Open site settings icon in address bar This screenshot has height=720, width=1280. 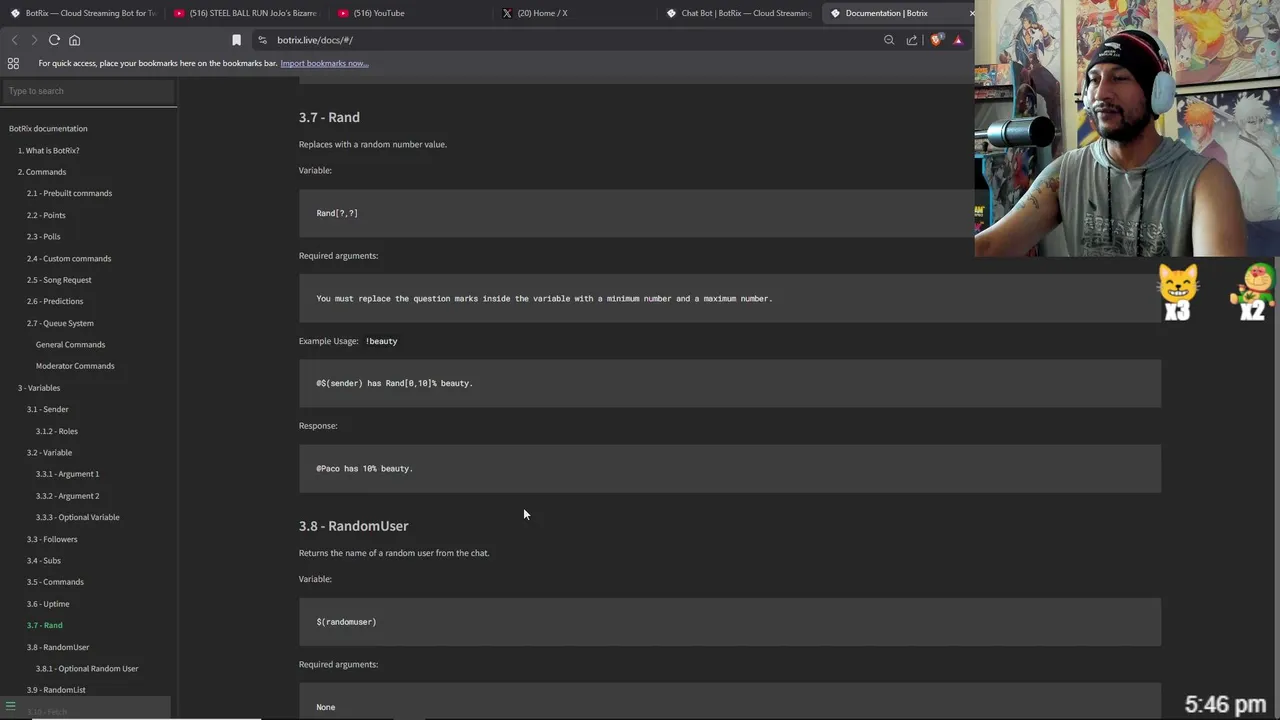point(262,40)
